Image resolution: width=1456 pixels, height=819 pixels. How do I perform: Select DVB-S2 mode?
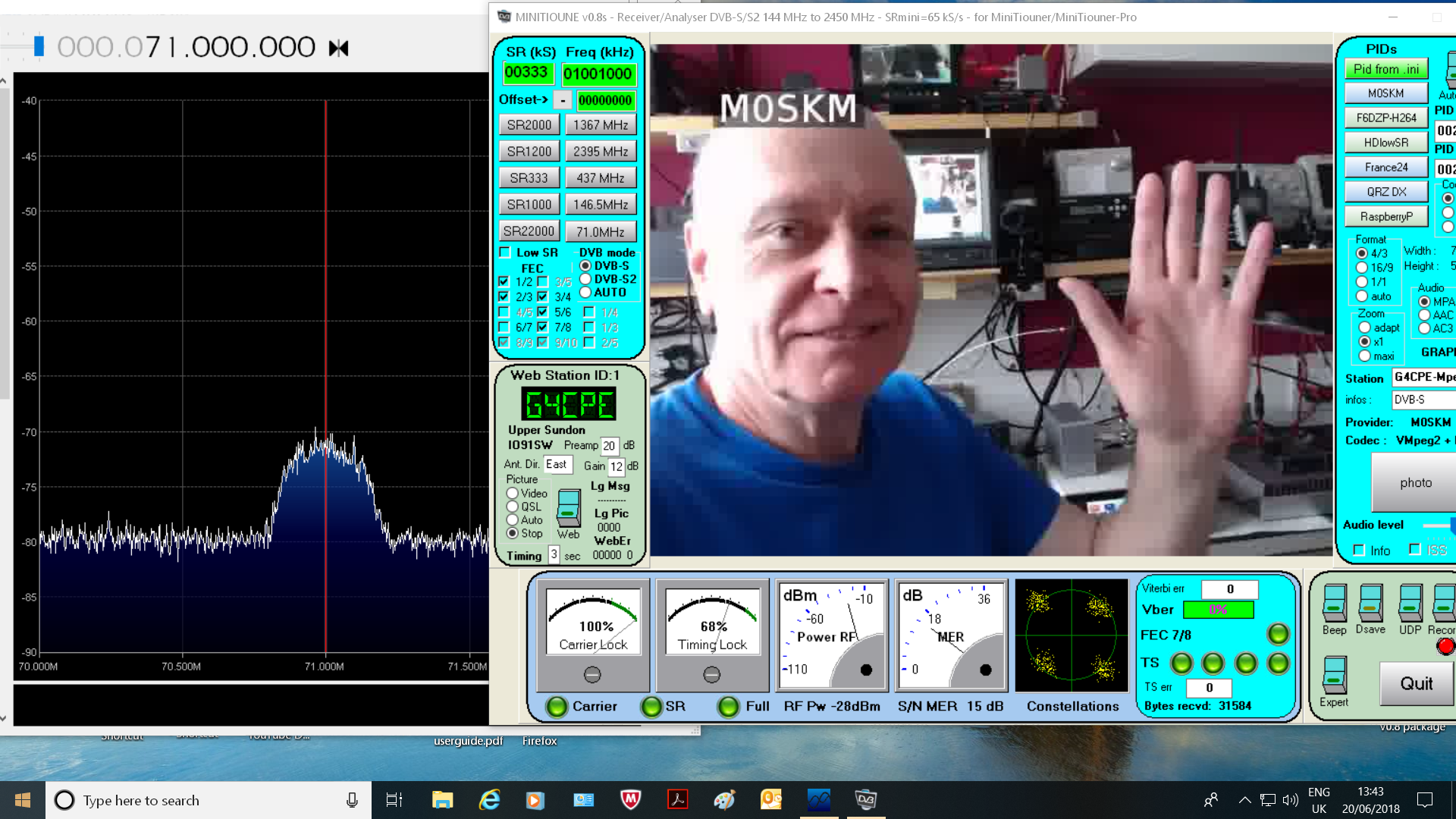coord(585,279)
